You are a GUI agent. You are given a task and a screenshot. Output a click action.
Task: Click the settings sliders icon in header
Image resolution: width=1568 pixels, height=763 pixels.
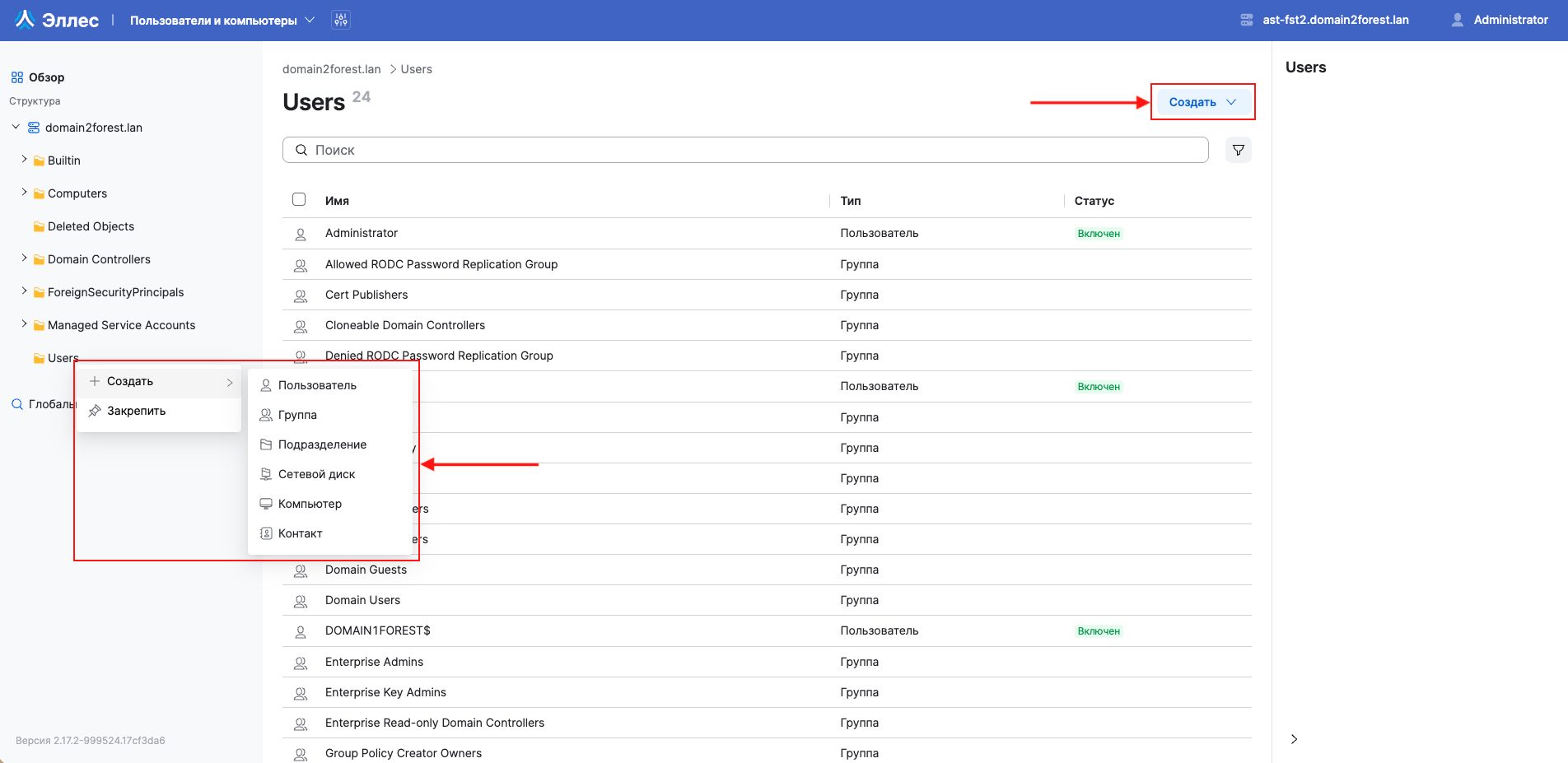coord(341,20)
